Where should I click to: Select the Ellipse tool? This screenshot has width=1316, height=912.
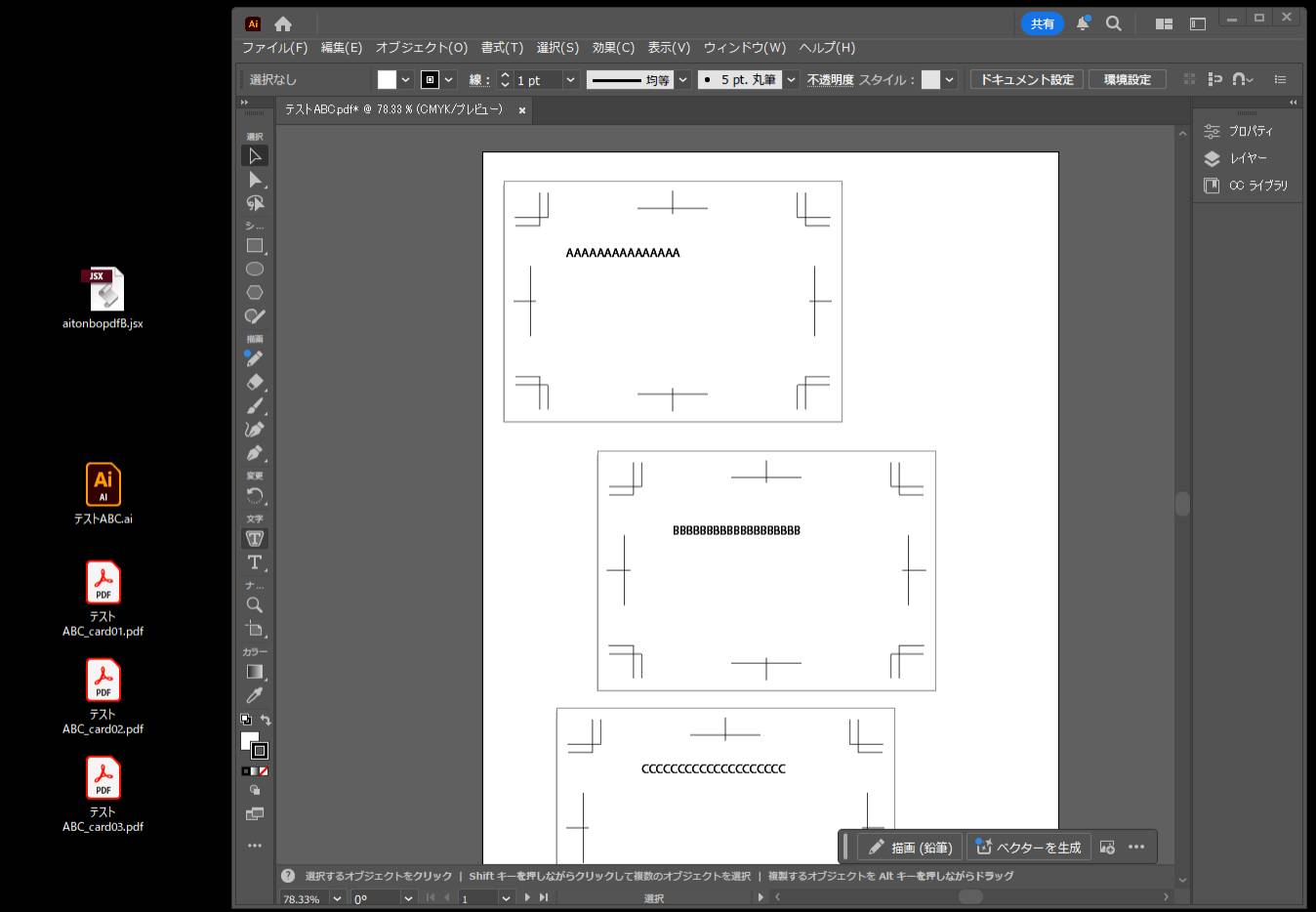255,269
